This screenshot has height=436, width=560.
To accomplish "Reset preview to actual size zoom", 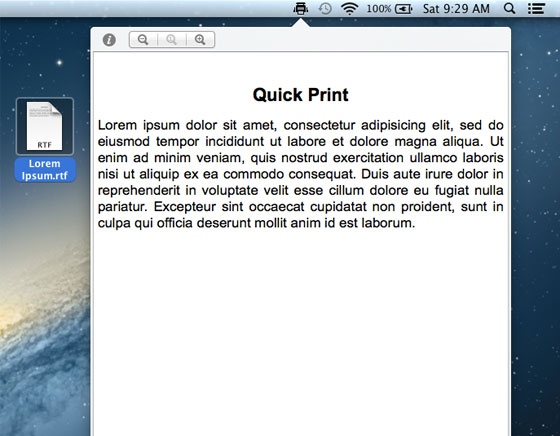I will coord(172,40).
